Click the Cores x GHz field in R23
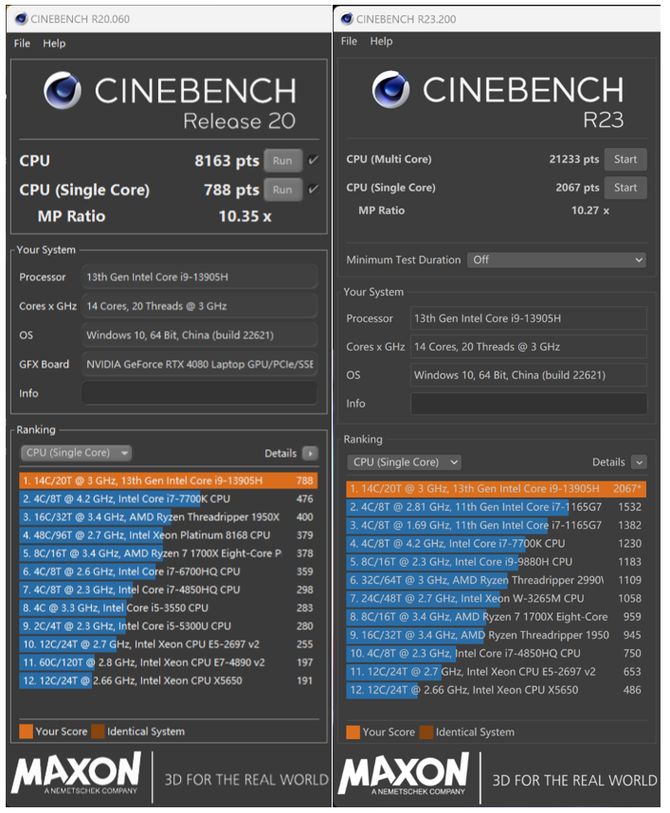 [529, 347]
